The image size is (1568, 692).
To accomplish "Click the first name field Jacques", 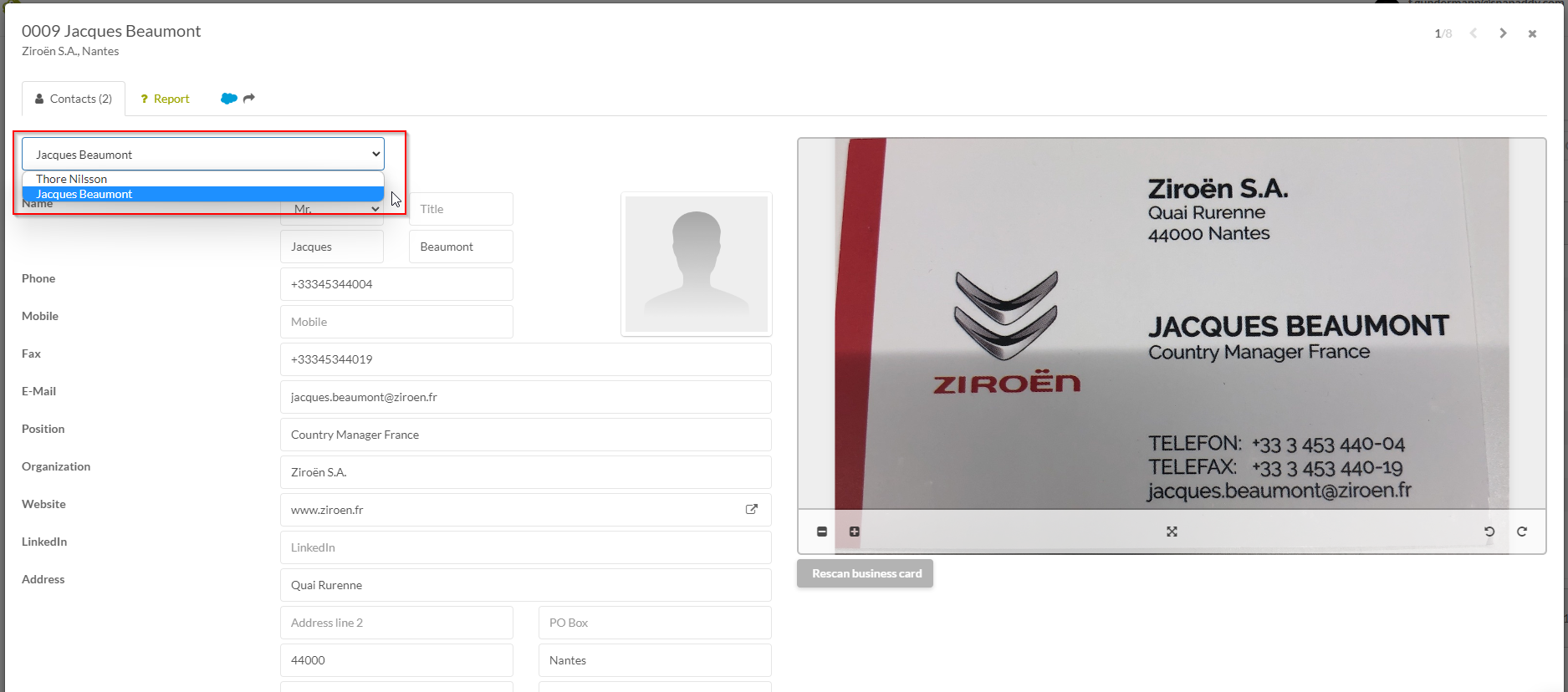I will pos(332,247).
